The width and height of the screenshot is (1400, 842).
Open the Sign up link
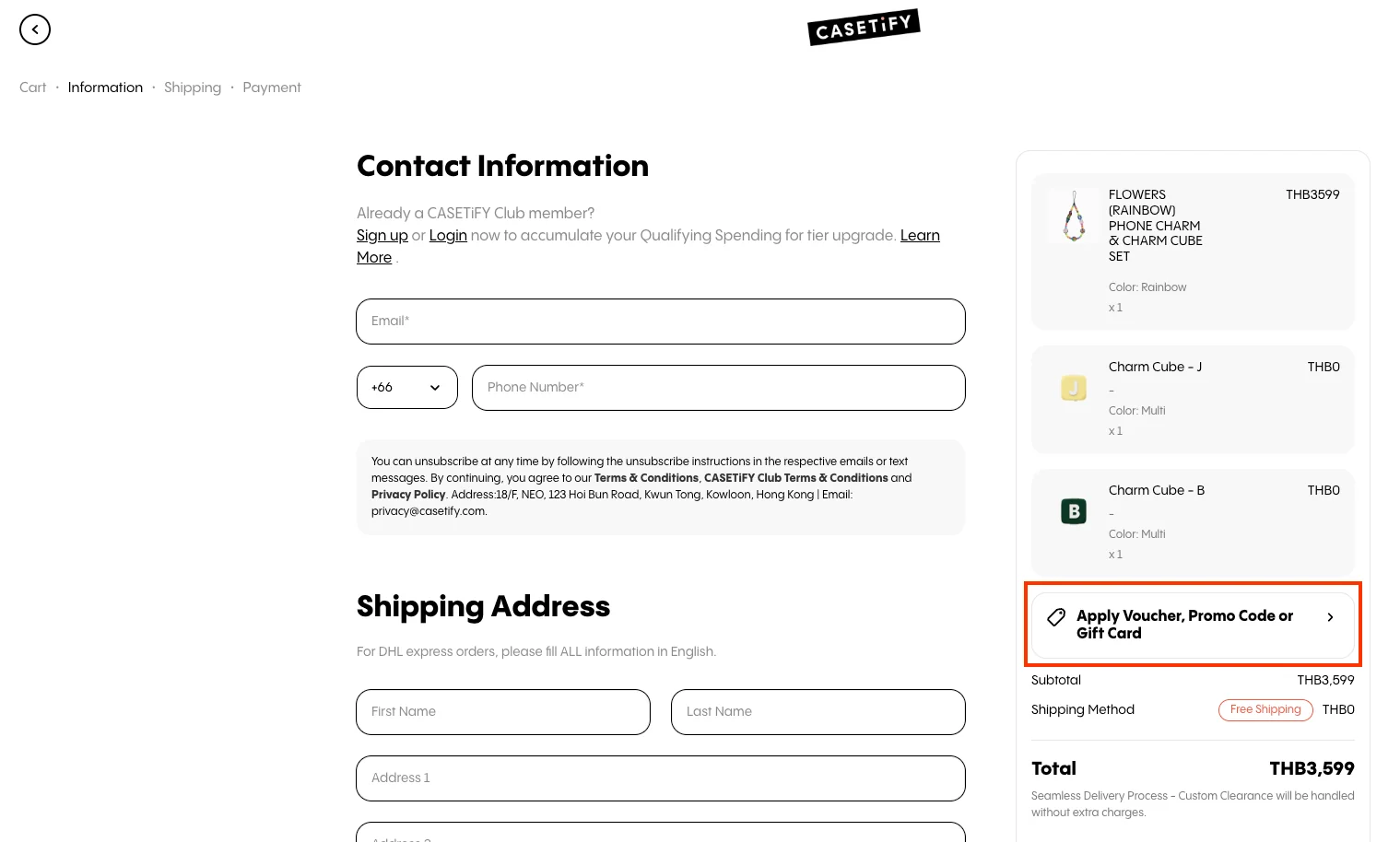(382, 236)
